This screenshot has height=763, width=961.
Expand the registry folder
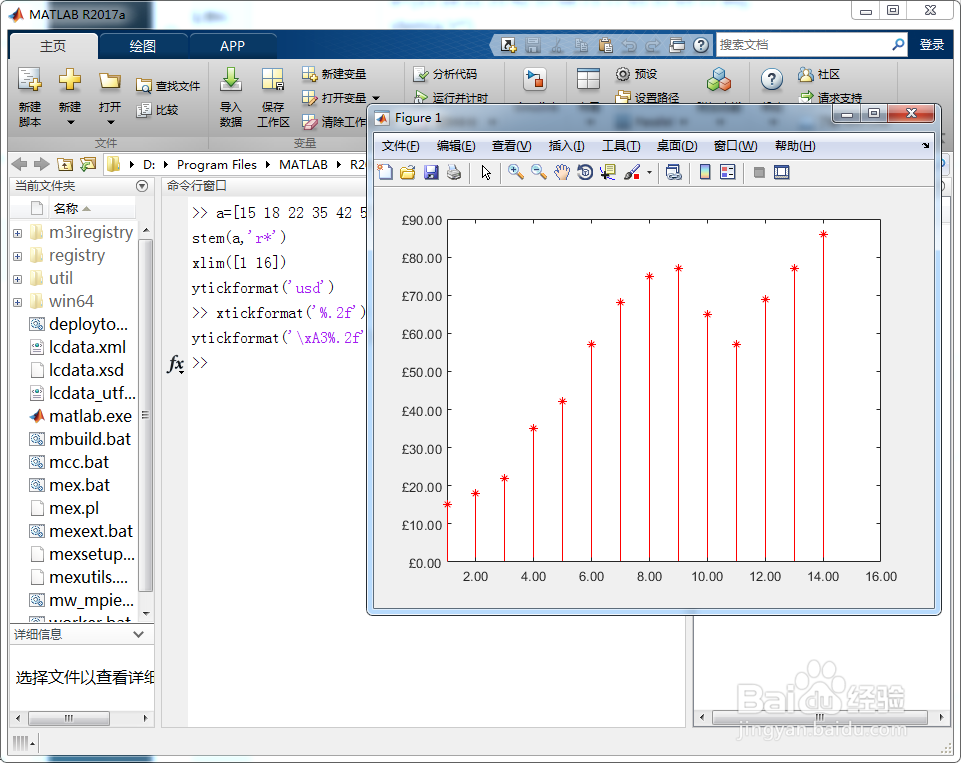pos(17,256)
